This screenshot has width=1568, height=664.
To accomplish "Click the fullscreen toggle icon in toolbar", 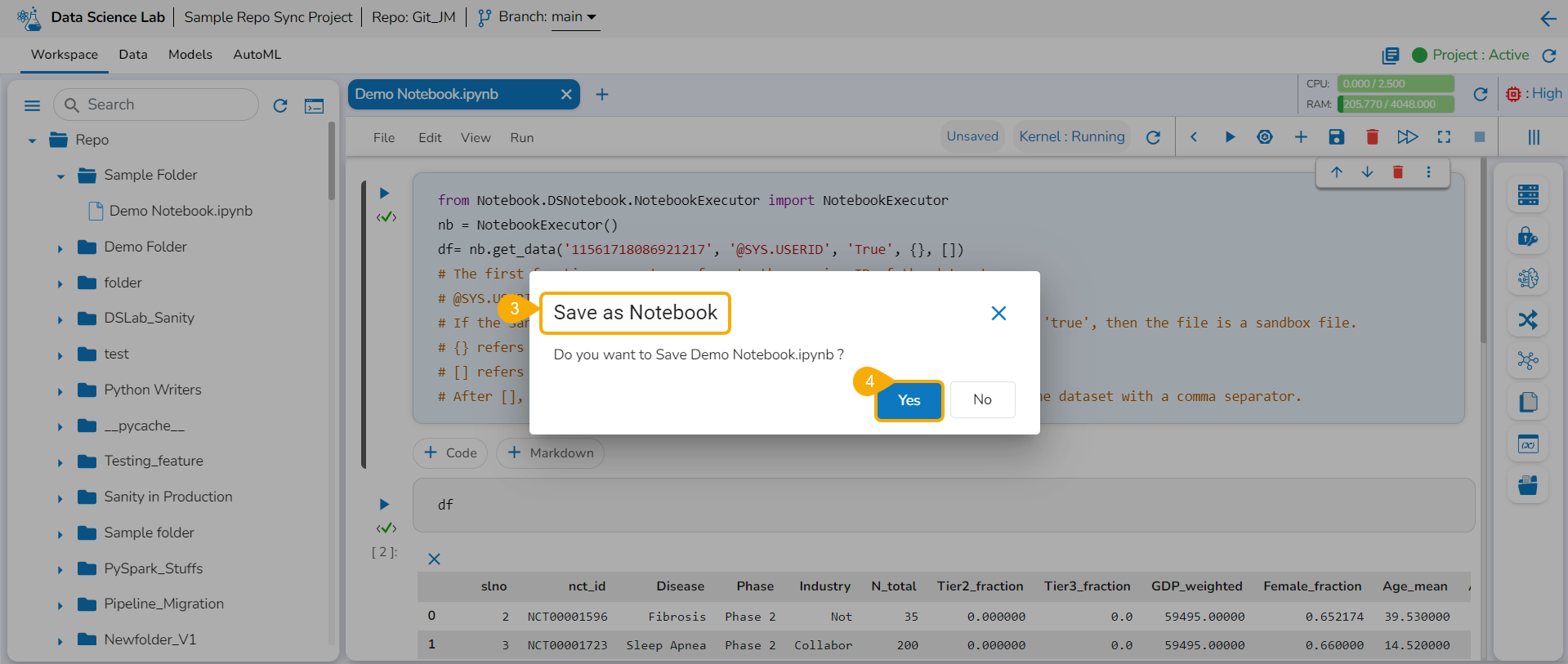I will 1444,137.
